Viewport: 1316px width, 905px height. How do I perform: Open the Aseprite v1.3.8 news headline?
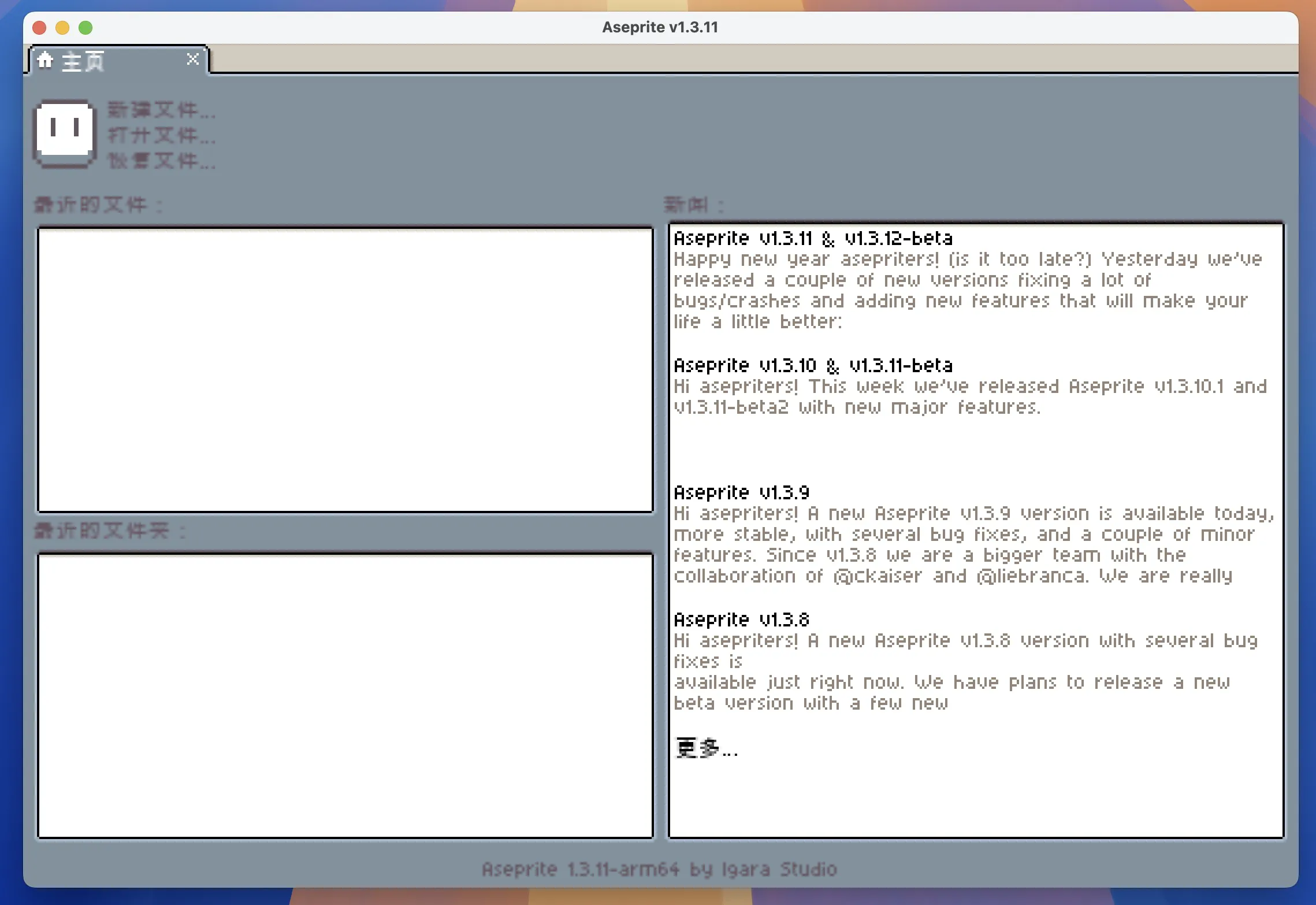[742, 620]
